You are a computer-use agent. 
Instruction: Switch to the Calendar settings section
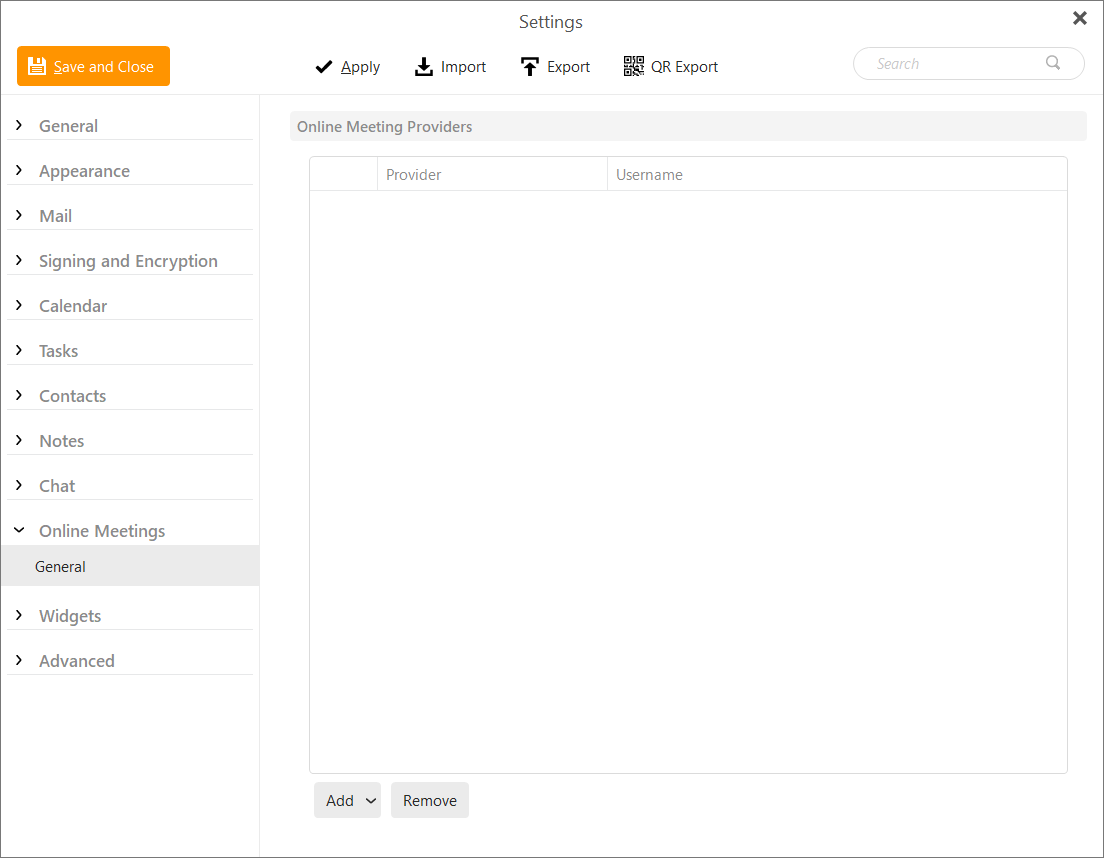click(x=73, y=305)
